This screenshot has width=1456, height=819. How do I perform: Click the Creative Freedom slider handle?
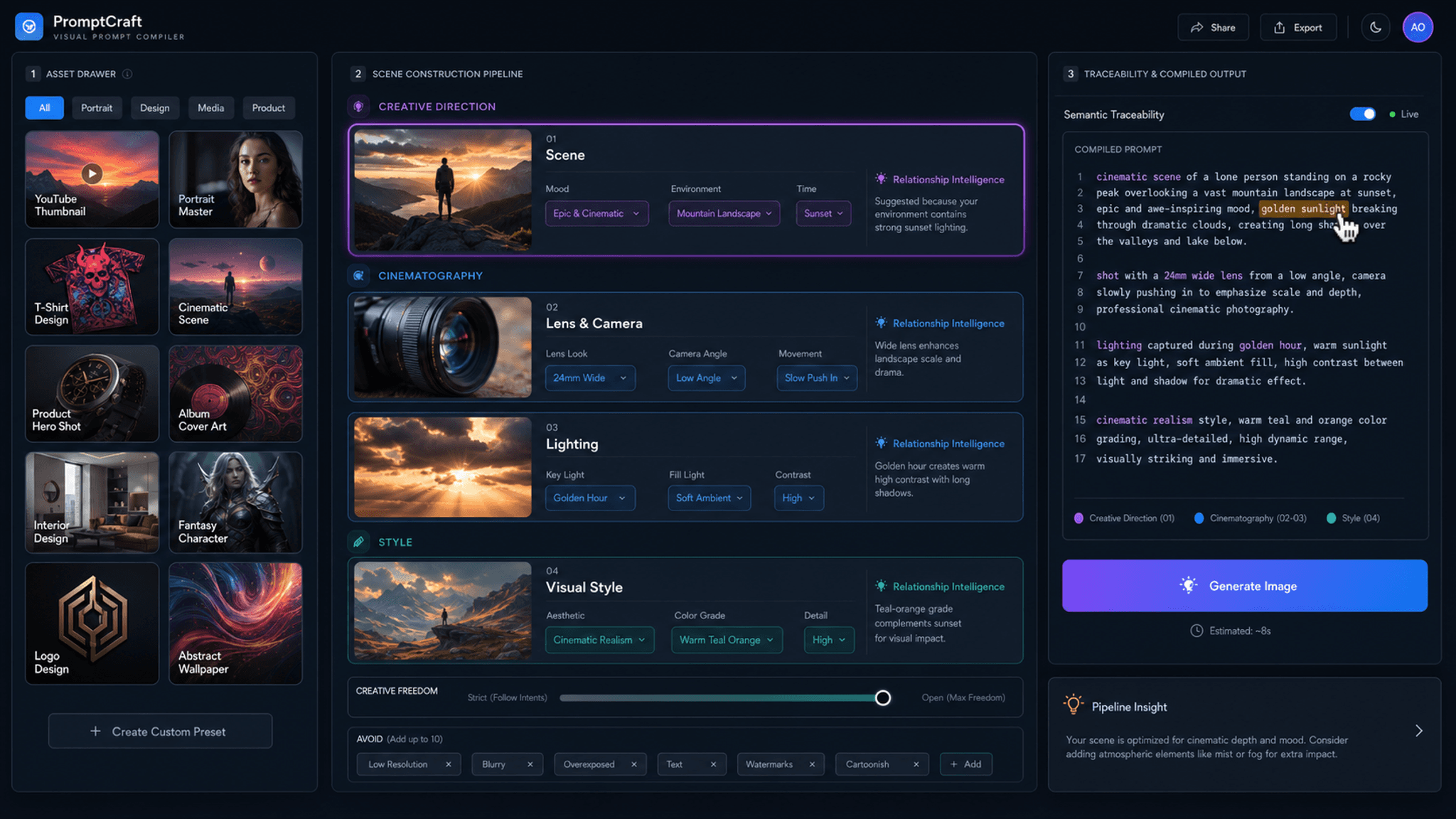(x=883, y=697)
